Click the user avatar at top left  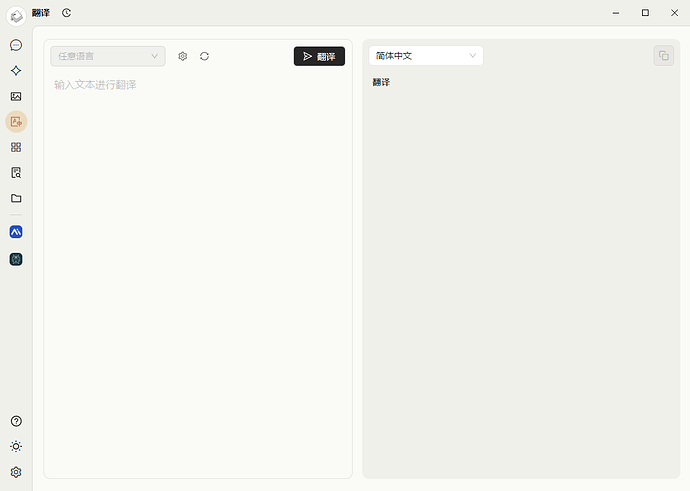click(x=16, y=16)
